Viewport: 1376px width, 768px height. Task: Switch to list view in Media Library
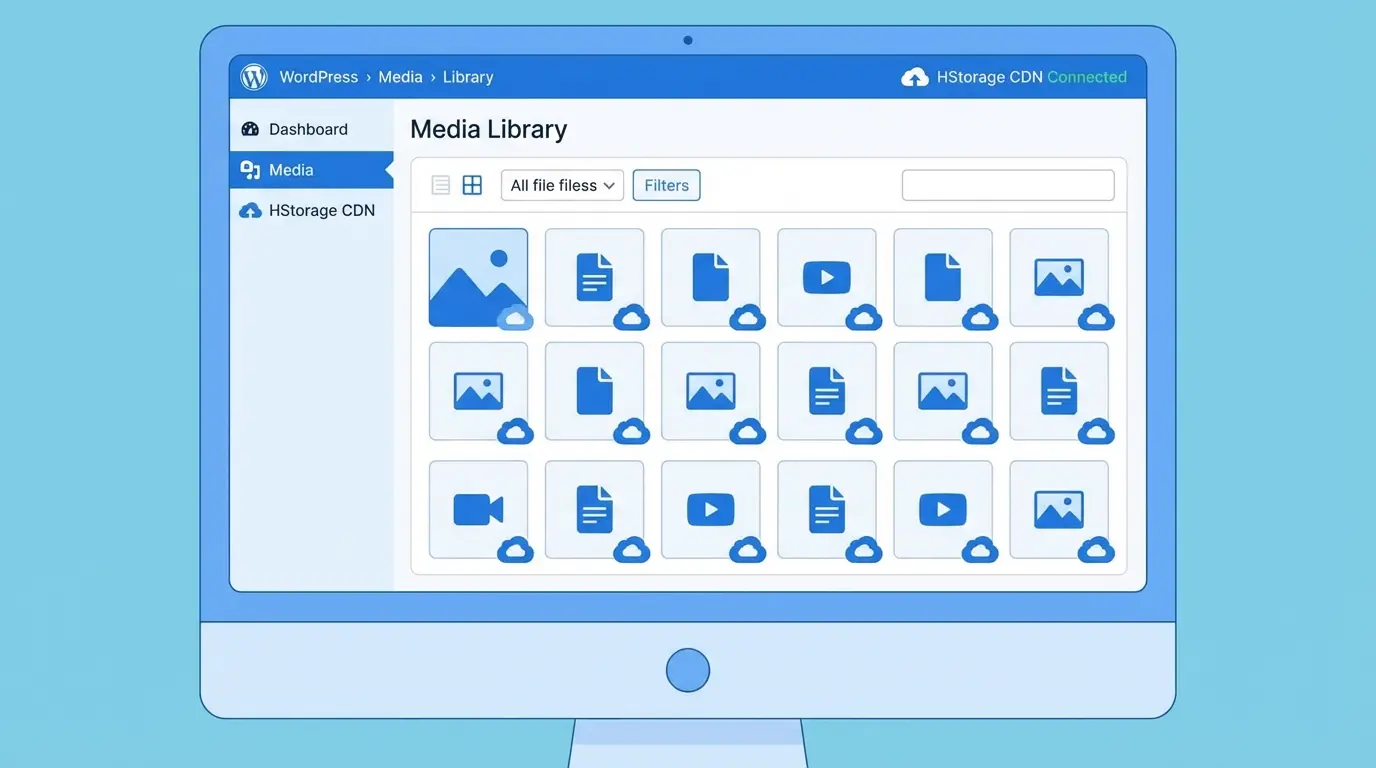(x=440, y=184)
